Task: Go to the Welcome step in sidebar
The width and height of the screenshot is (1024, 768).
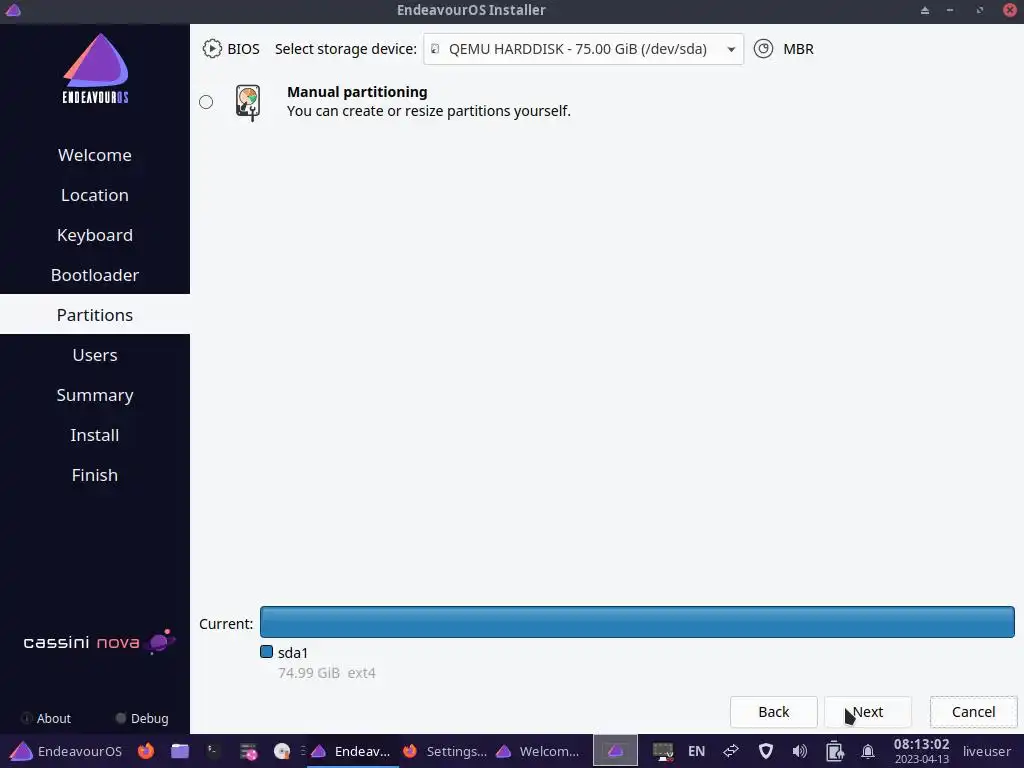Action: click(x=95, y=155)
